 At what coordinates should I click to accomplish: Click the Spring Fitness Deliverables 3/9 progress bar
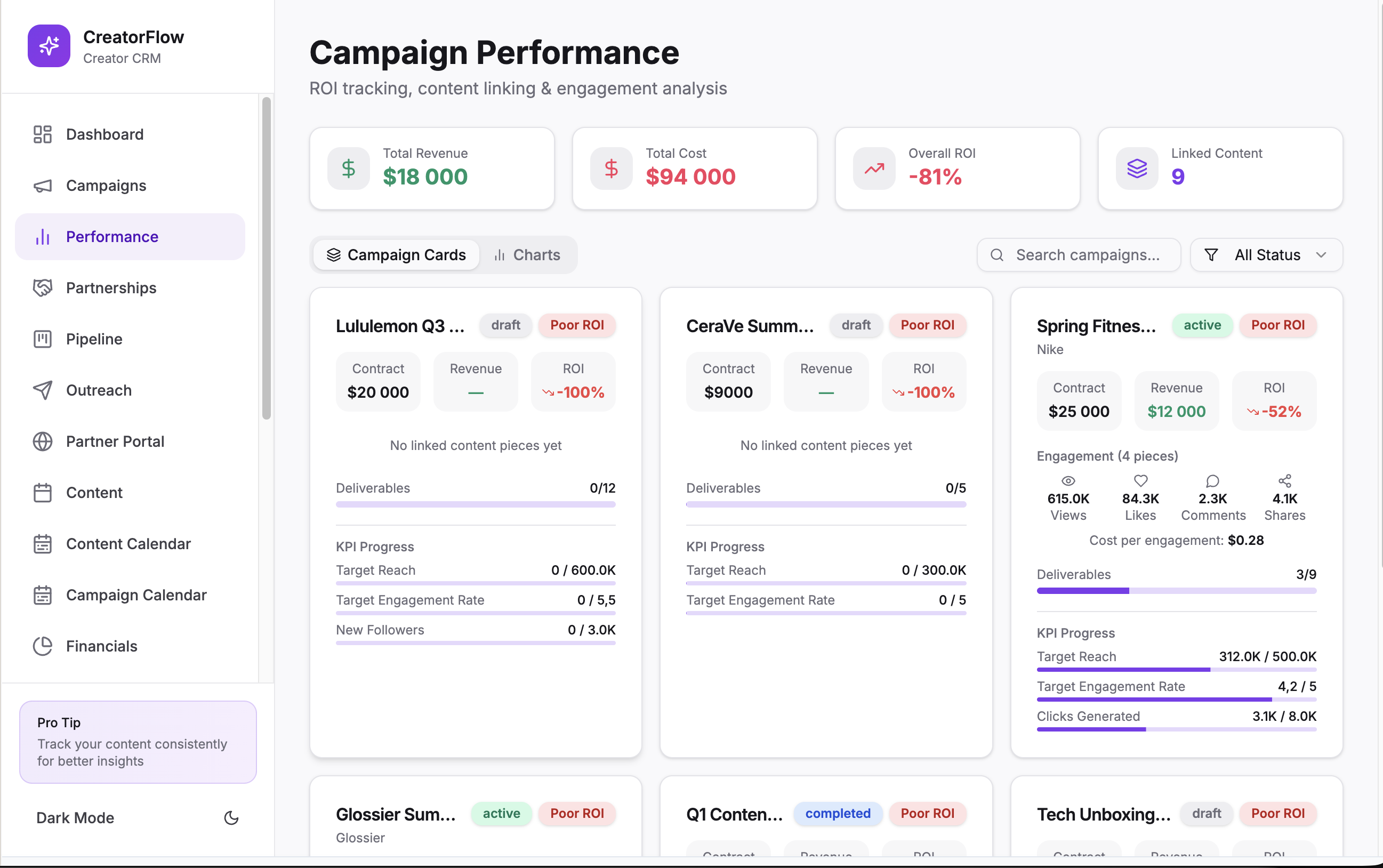point(1176,591)
